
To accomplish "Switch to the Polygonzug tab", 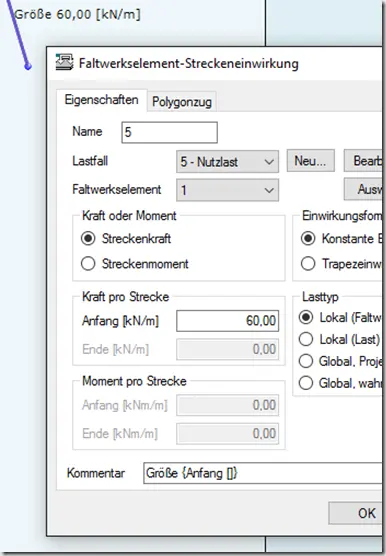I will [x=182, y=102].
